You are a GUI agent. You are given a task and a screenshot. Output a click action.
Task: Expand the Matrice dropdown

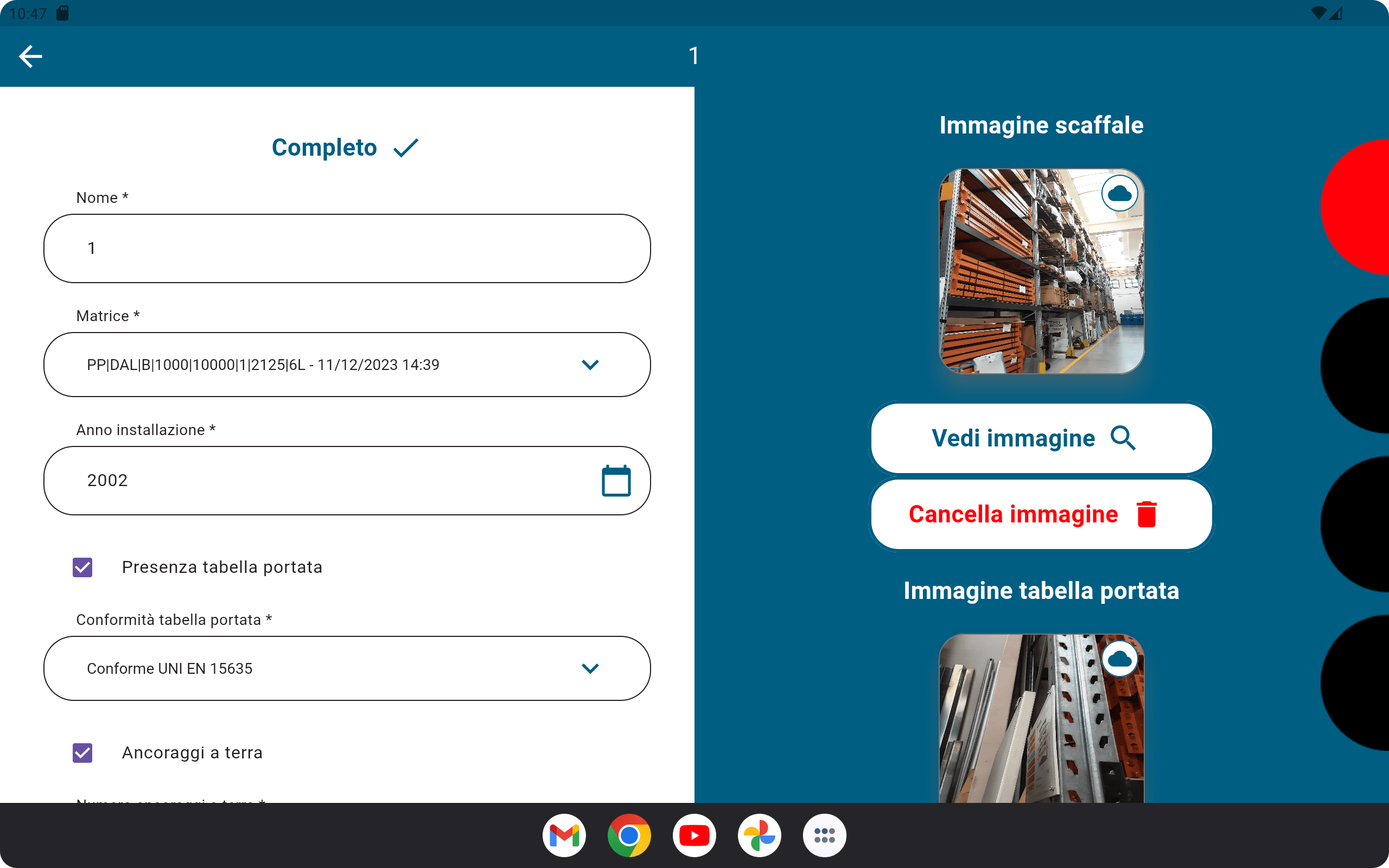point(347,365)
